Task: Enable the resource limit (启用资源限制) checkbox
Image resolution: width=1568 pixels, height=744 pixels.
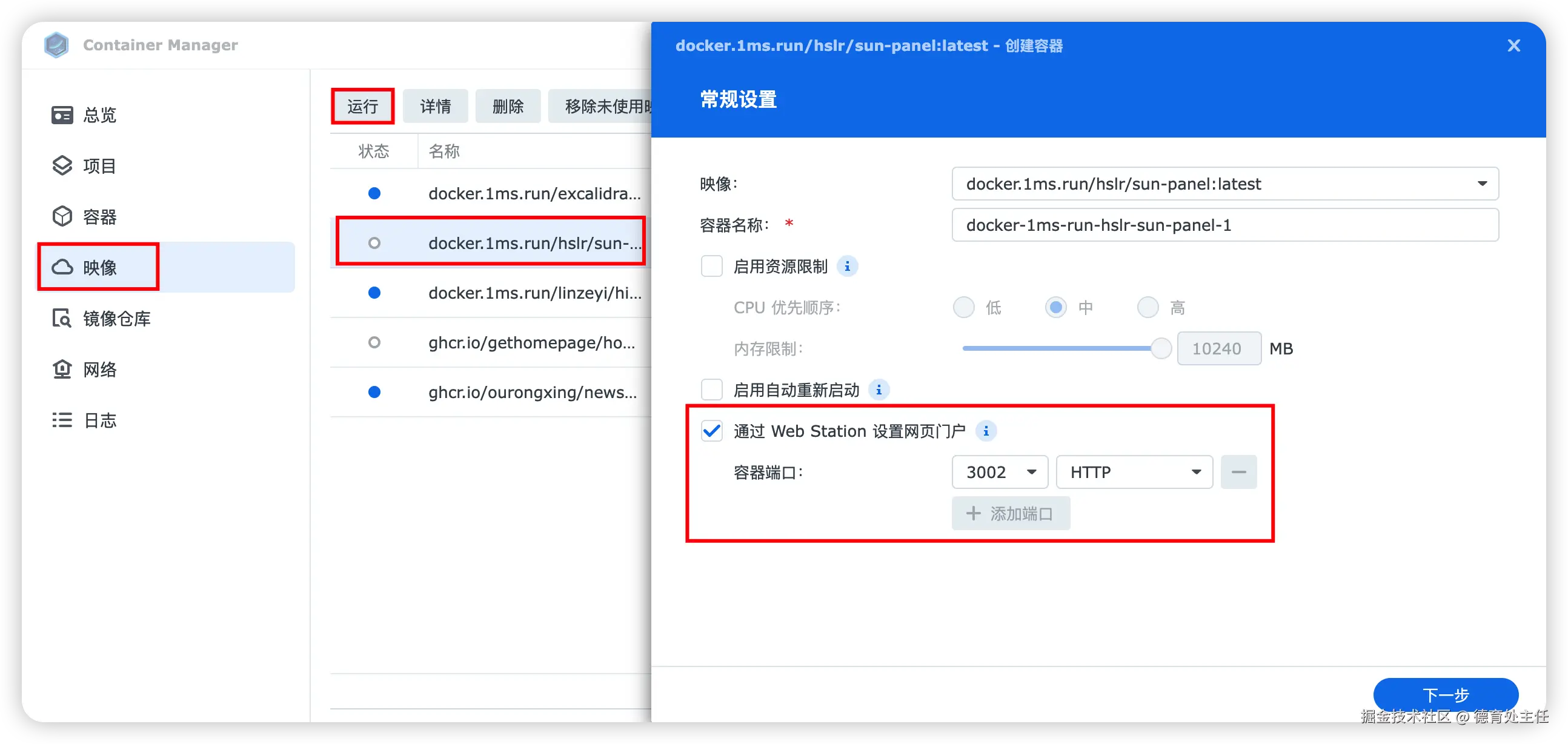Action: (711, 267)
